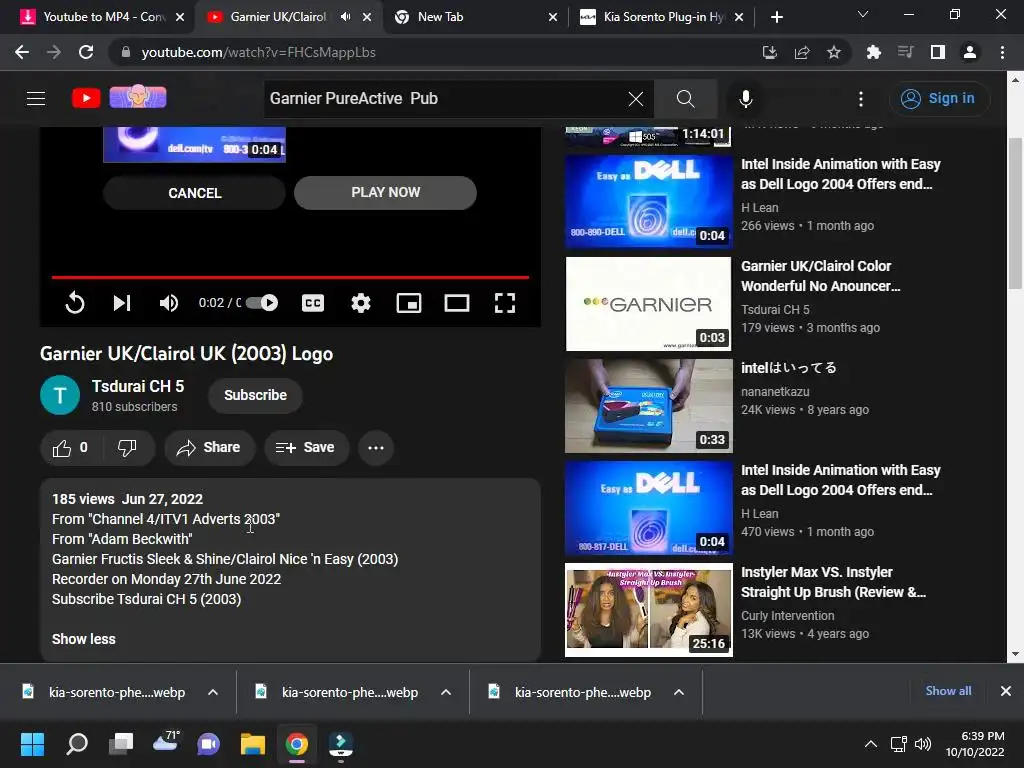
Task: Open the intel Japanese video thumbnail
Action: (648, 406)
